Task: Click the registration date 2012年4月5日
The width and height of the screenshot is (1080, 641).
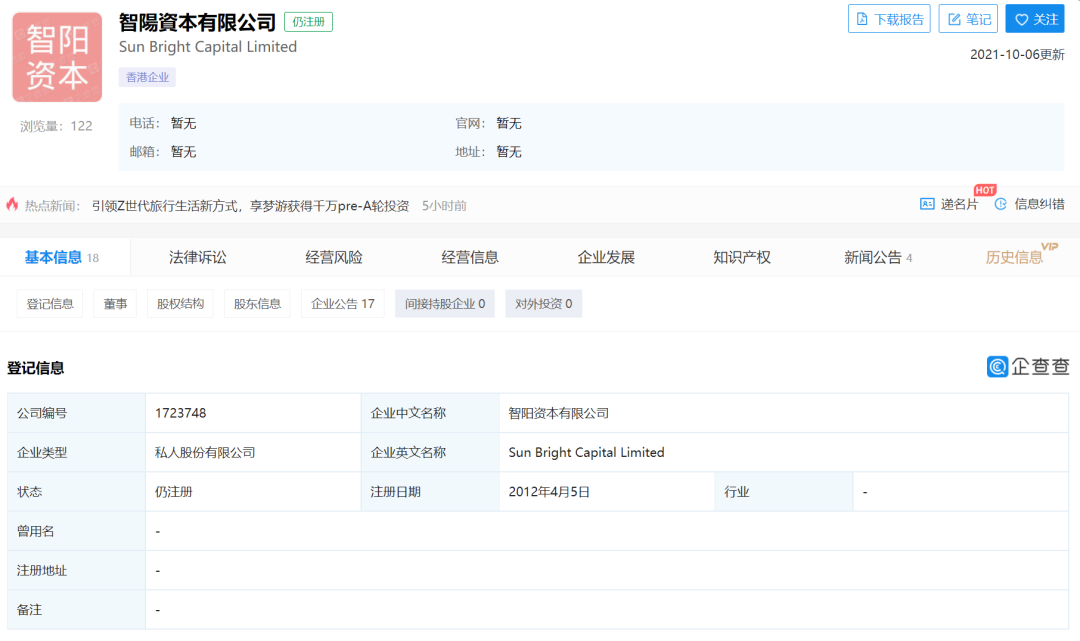Action: 549,492
